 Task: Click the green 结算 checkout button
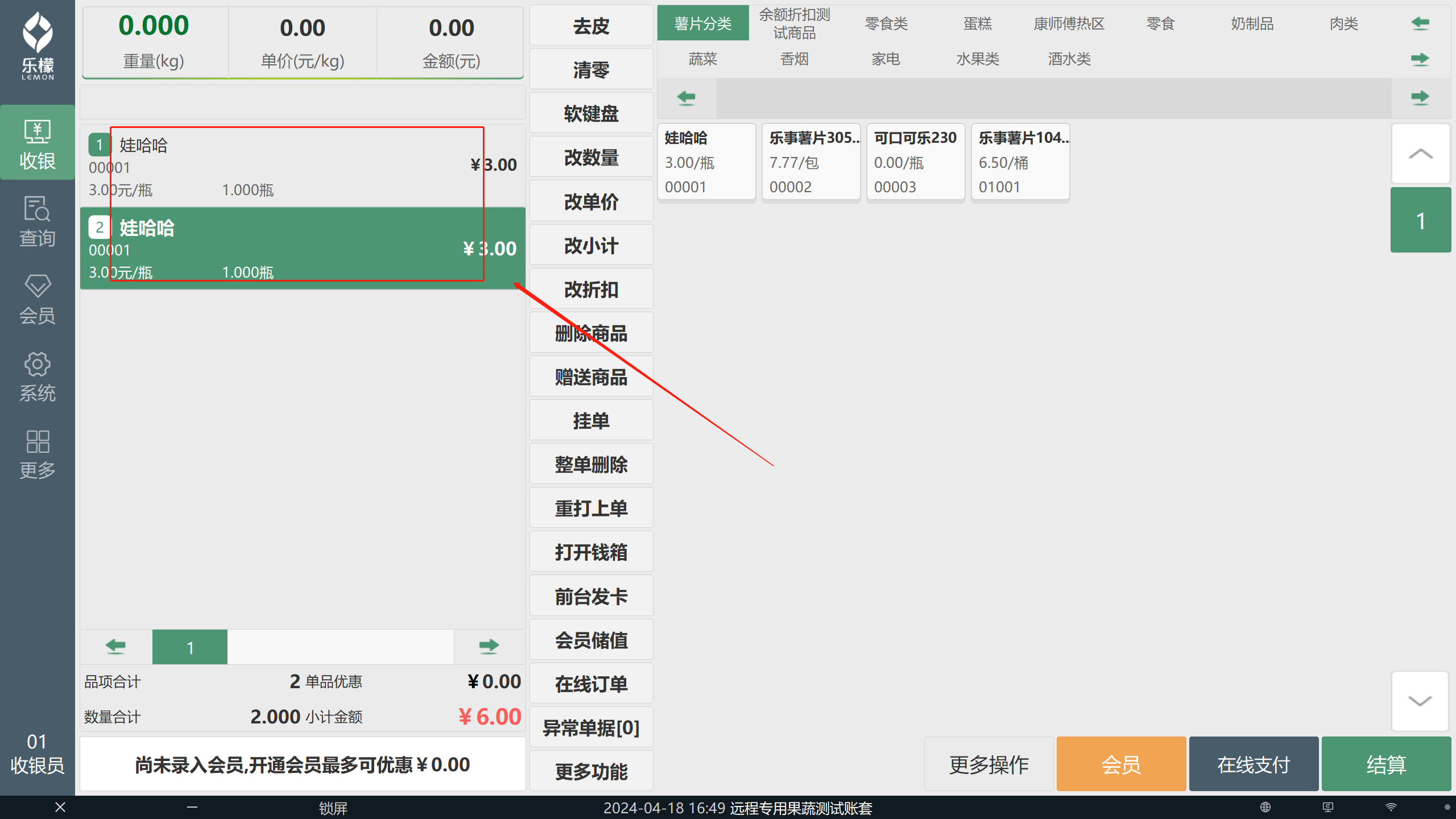pyautogui.click(x=1386, y=764)
